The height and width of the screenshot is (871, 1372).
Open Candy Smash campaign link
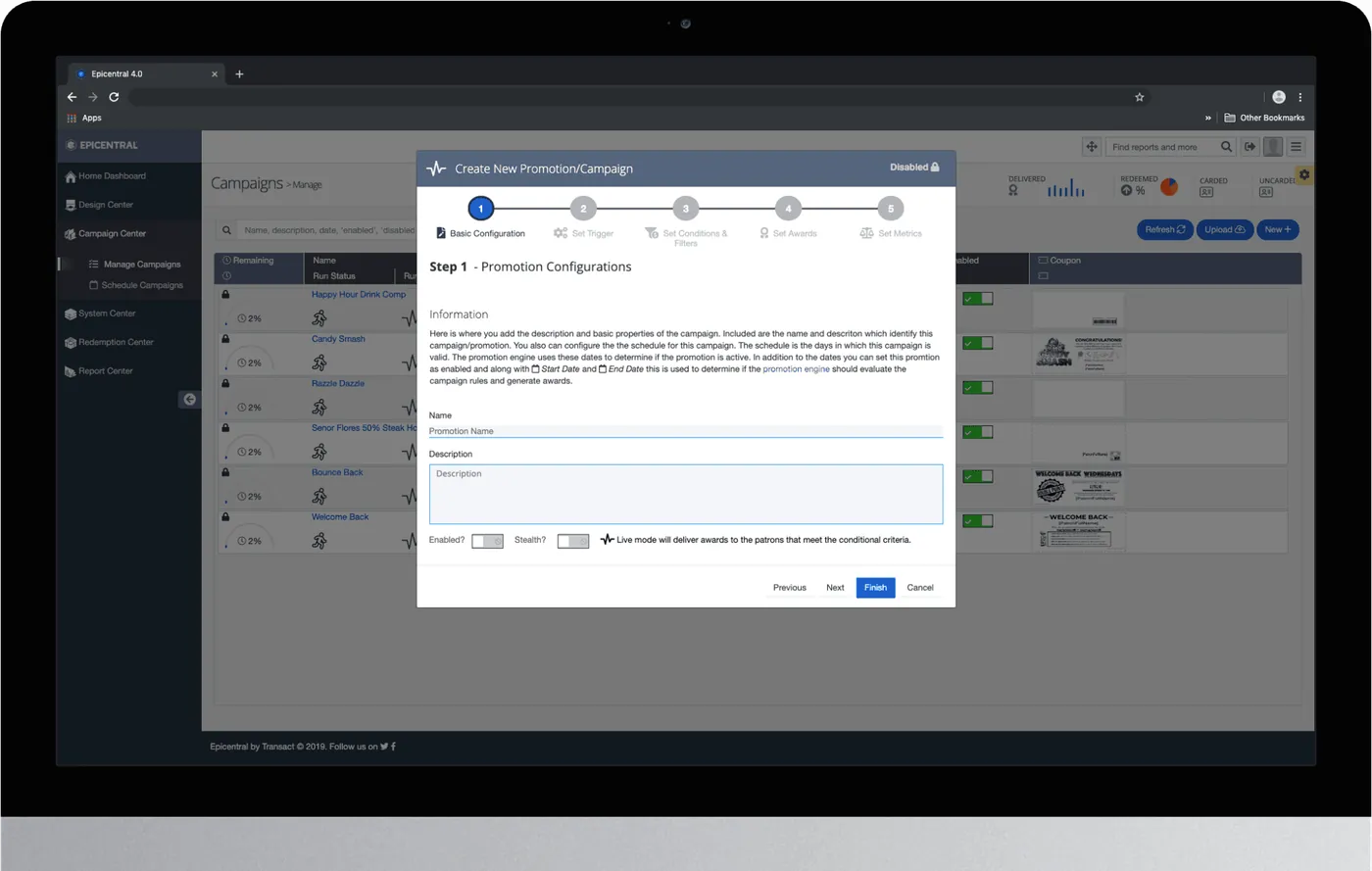[x=338, y=339]
